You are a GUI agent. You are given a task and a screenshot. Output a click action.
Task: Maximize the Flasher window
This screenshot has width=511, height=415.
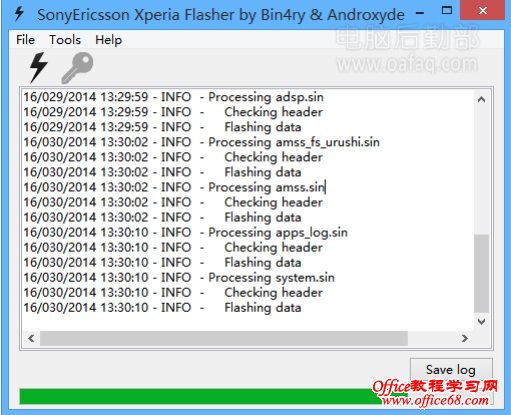click(x=447, y=11)
